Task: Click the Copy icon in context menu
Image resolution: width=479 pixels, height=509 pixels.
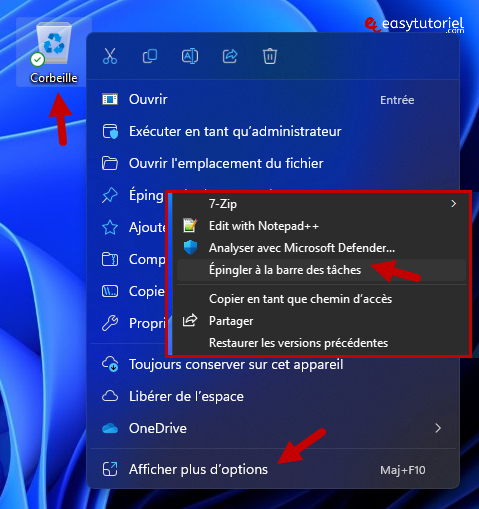Action: [150, 56]
